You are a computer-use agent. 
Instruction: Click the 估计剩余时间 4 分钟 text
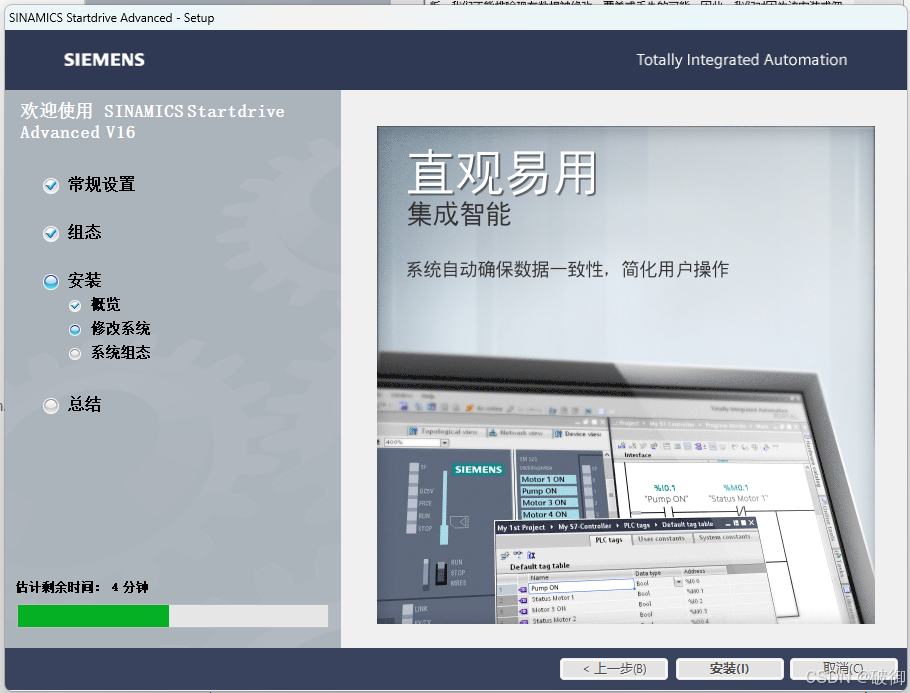[x=82, y=587]
